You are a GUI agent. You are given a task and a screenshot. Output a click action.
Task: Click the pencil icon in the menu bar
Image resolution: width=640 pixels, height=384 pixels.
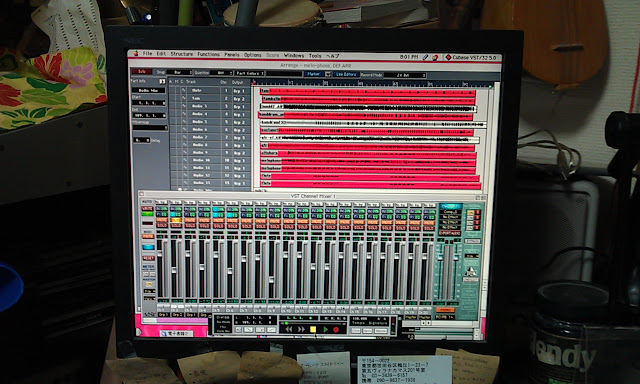[x=425, y=57]
